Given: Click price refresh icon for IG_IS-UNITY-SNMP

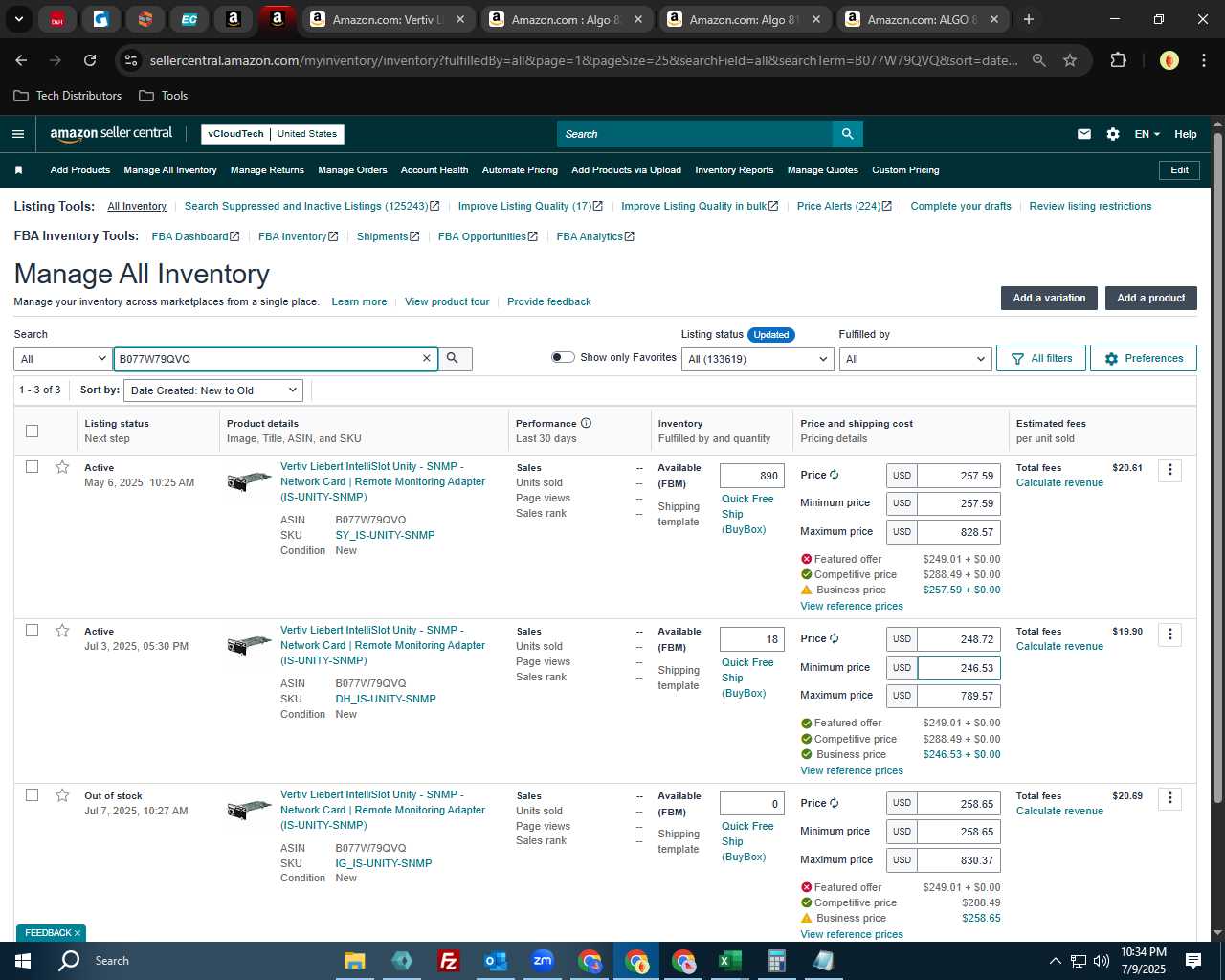Looking at the screenshot, I should coord(834,803).
